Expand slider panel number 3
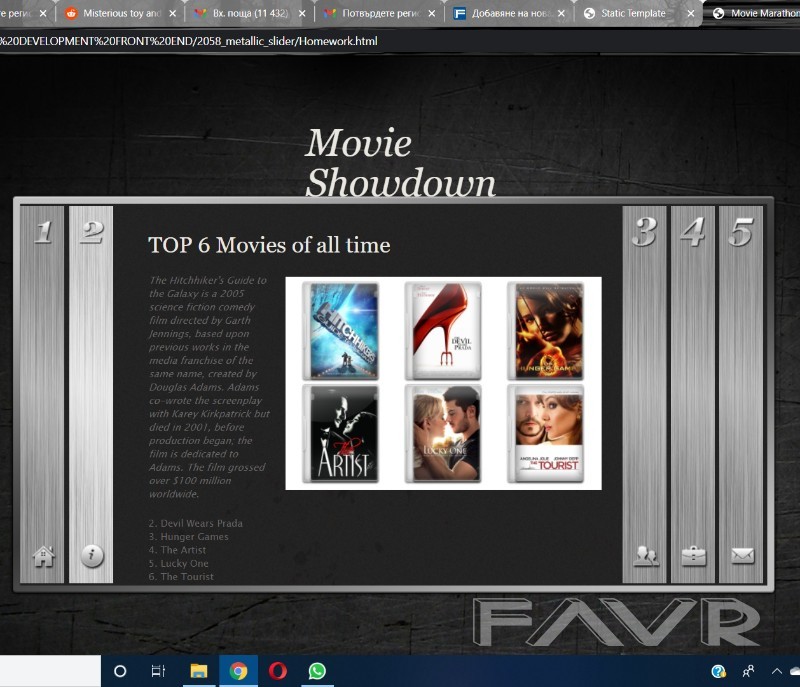Viewport: 800px width, 687px height. tap(645, 232)
